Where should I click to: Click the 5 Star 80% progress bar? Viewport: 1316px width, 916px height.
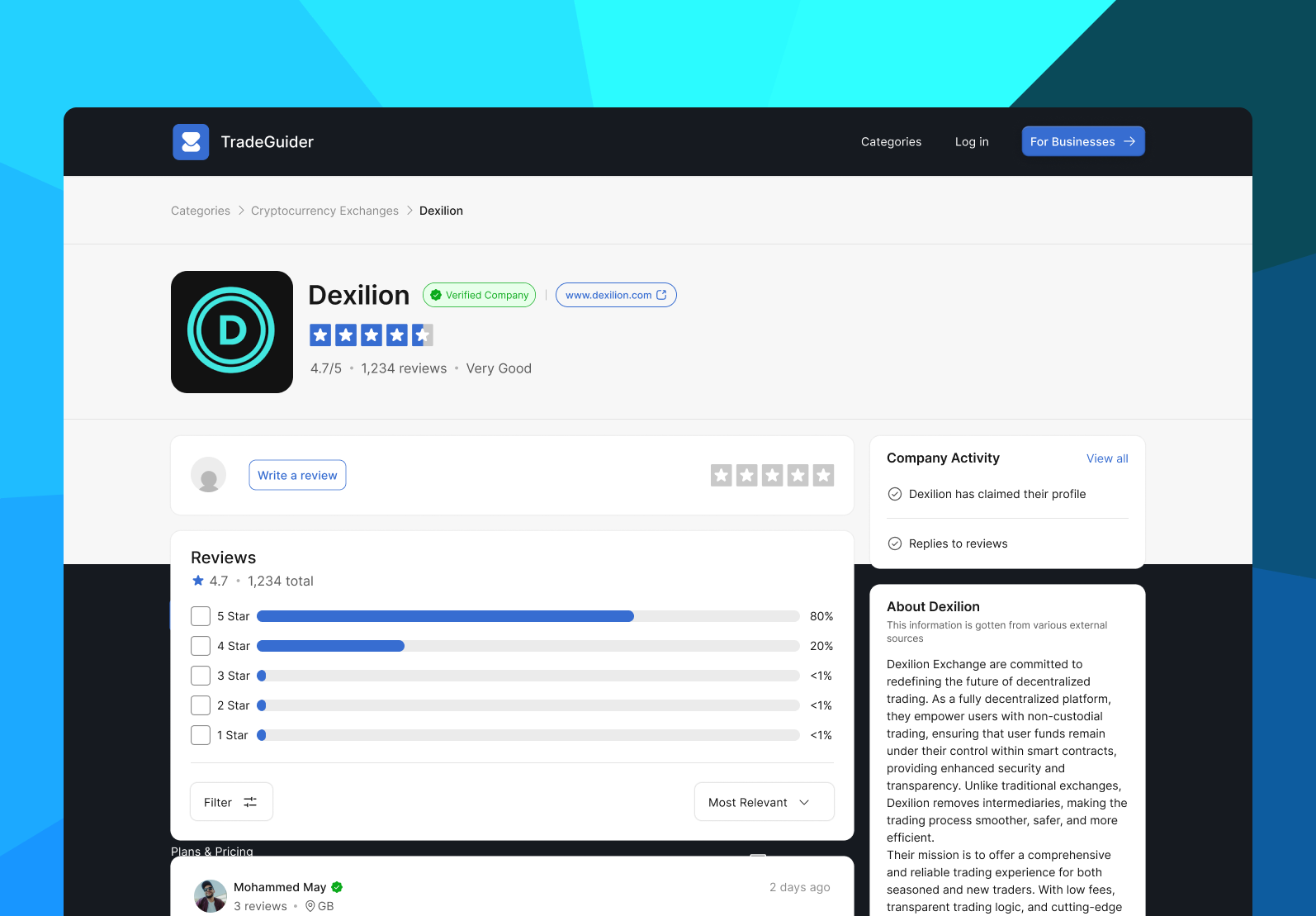coord(528,616)
